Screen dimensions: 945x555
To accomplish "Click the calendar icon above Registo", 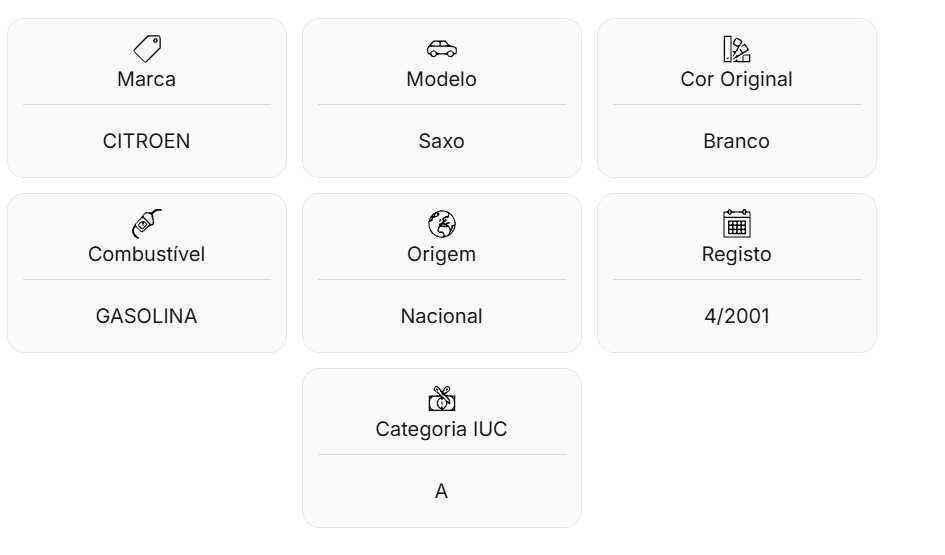I will click(x=736, y=224).
